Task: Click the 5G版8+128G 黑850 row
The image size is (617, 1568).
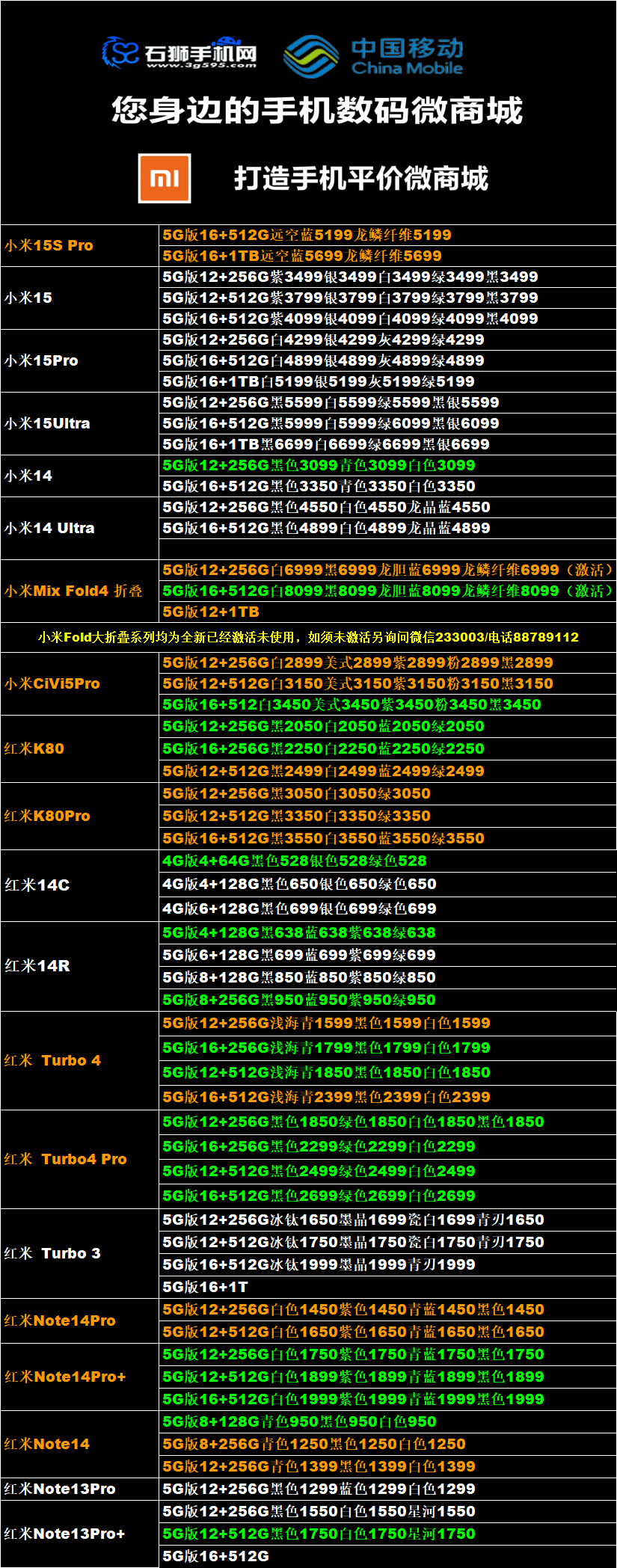Action: tap(388, 977)
